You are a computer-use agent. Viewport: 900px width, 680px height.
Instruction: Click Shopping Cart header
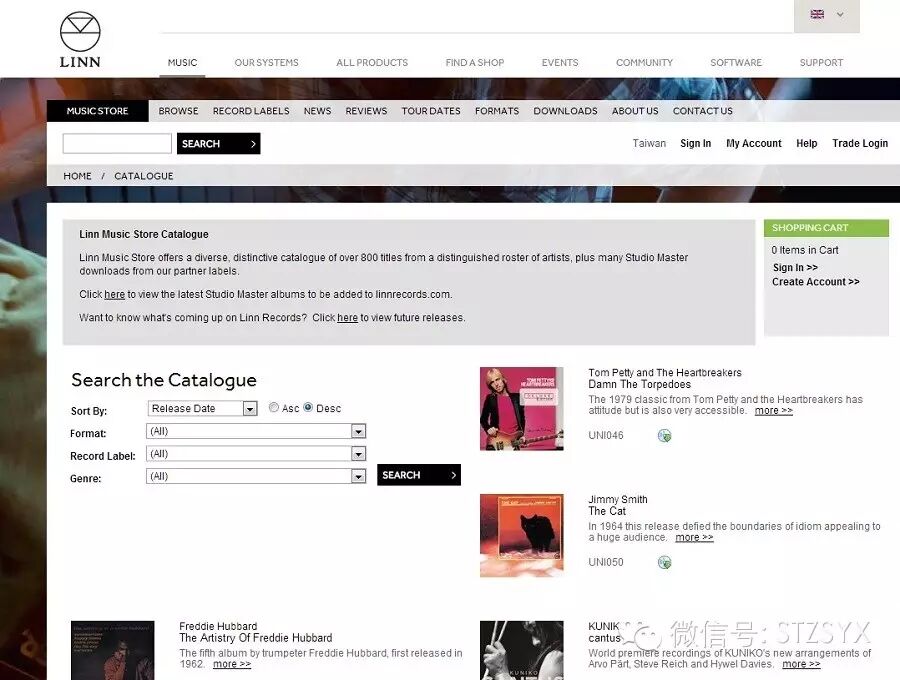pyautogui.click(x=827, y=228)
